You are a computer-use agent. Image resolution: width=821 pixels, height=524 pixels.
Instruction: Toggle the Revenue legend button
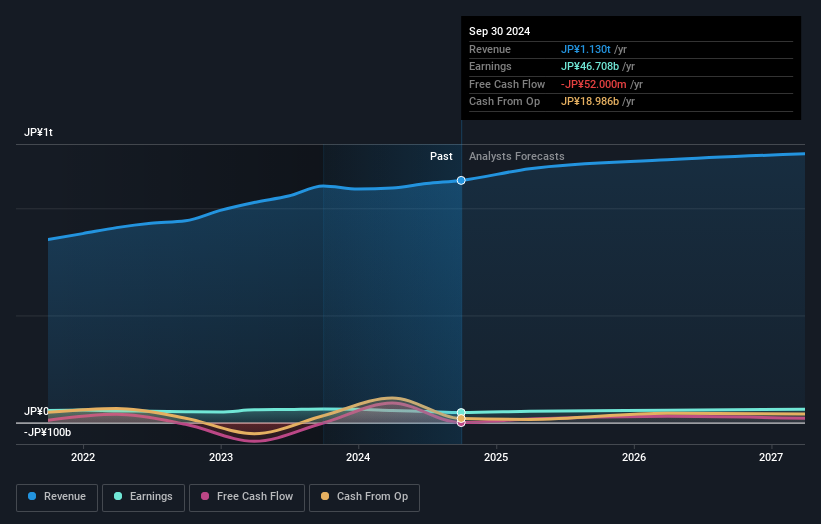point(57,497)
